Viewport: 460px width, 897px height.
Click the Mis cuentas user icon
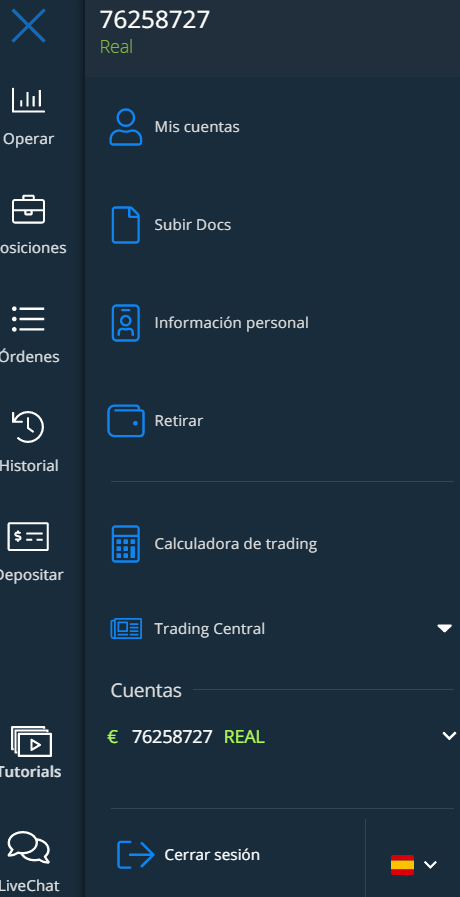point(126,127)
